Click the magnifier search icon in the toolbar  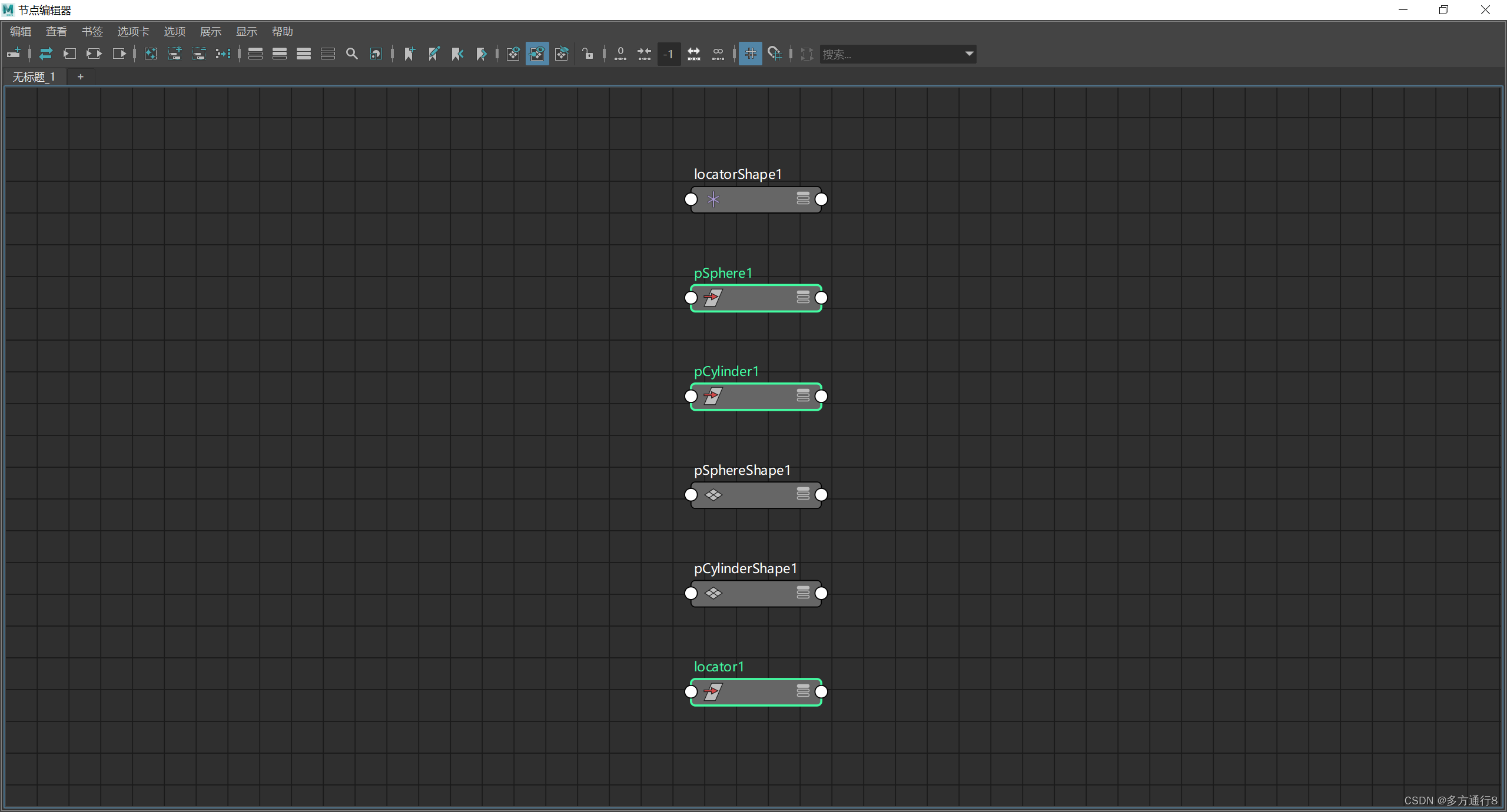point(351,54)
